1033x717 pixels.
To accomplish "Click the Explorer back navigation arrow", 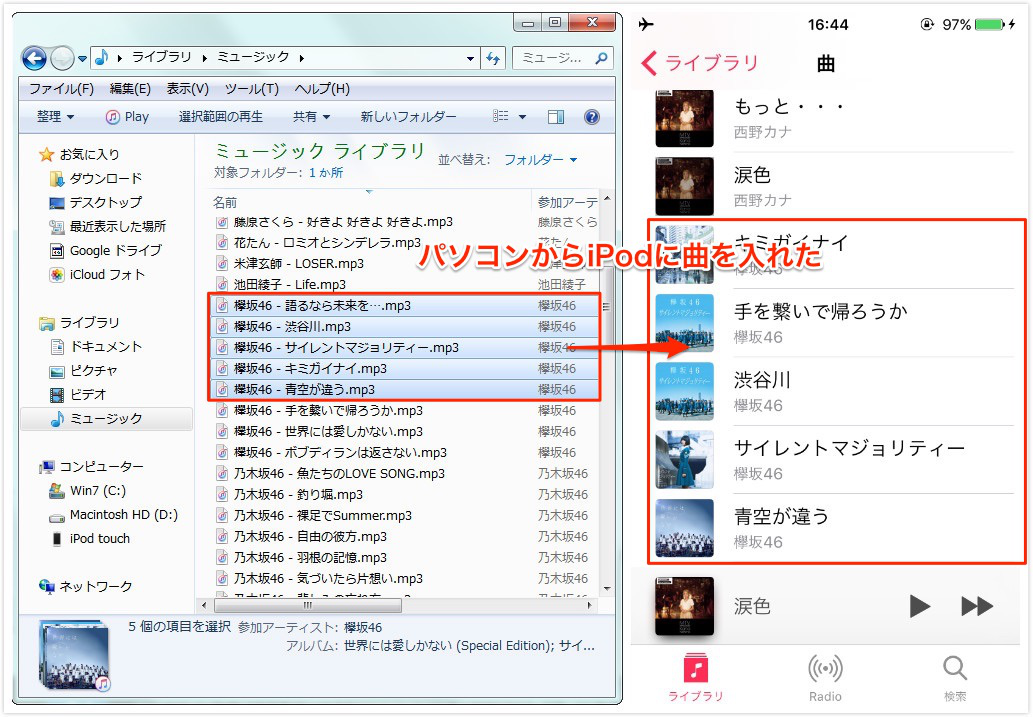I will point(34,58).
